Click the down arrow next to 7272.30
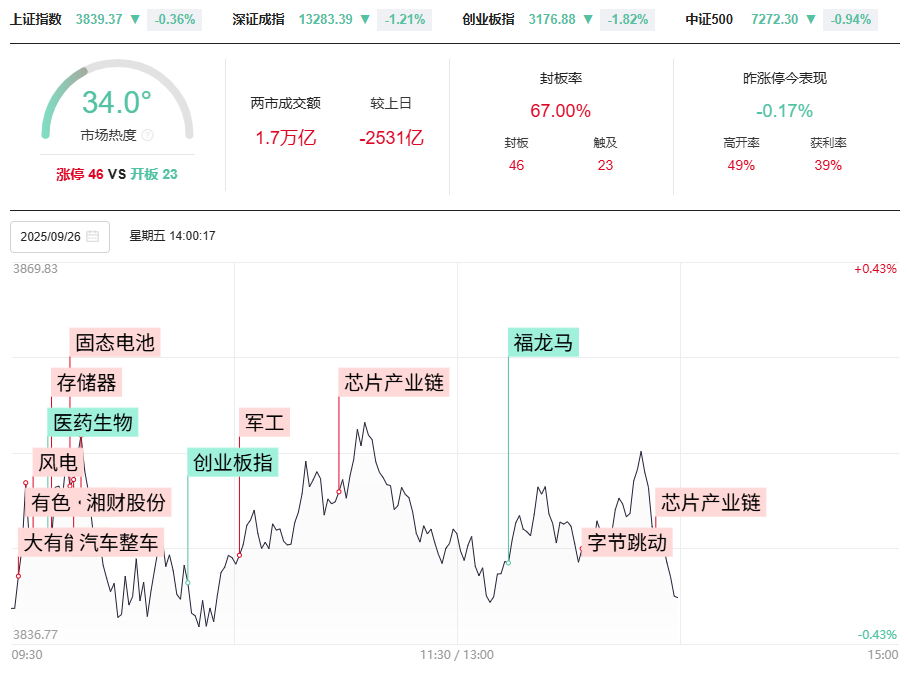Viewport: 908px width, 677px height. coord(811,19)
